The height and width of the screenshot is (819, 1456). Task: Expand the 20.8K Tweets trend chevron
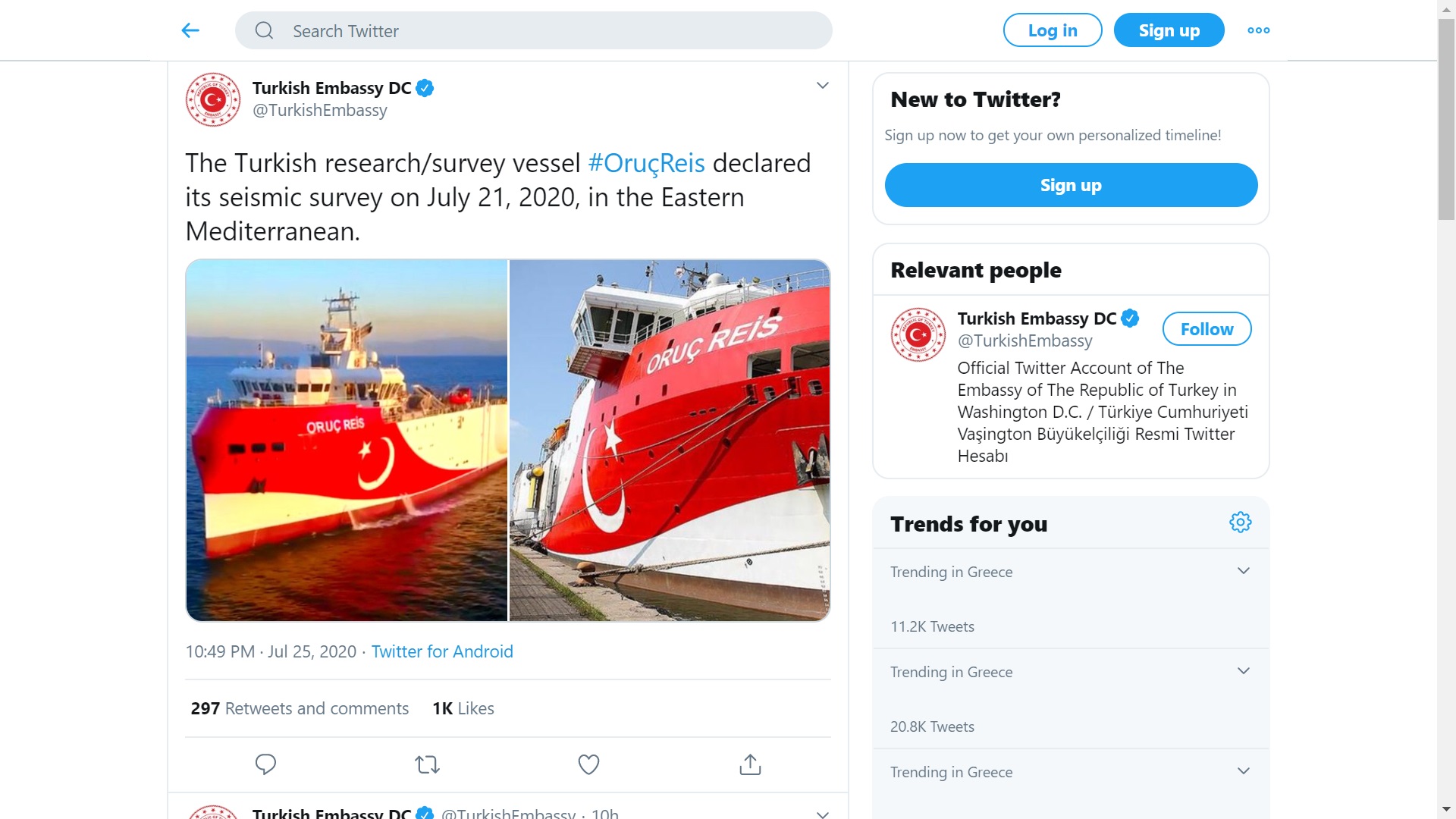tap(1244, 671)
